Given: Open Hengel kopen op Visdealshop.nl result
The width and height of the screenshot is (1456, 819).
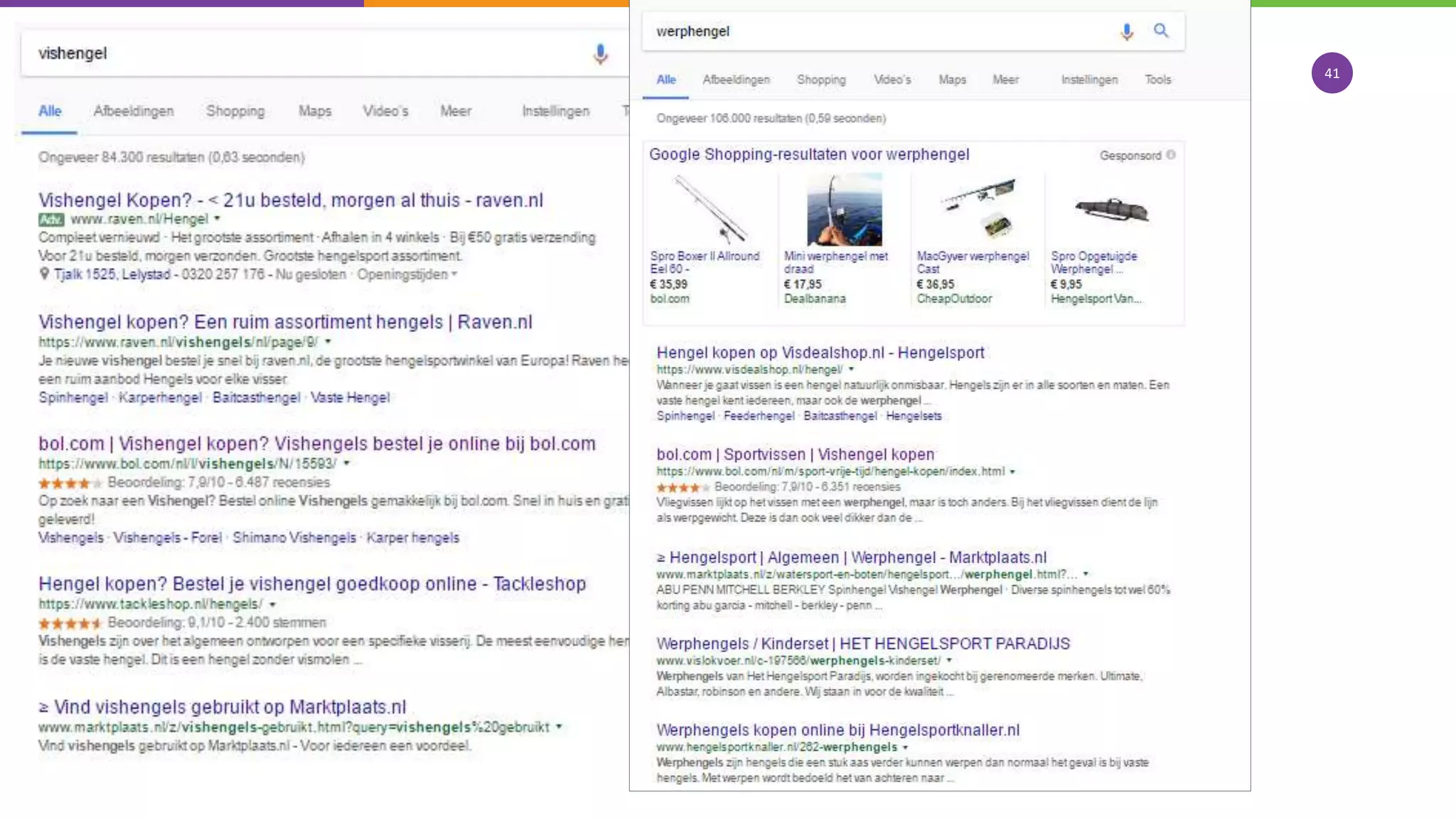Looking at the screenshot, I should tap(820, 353).
